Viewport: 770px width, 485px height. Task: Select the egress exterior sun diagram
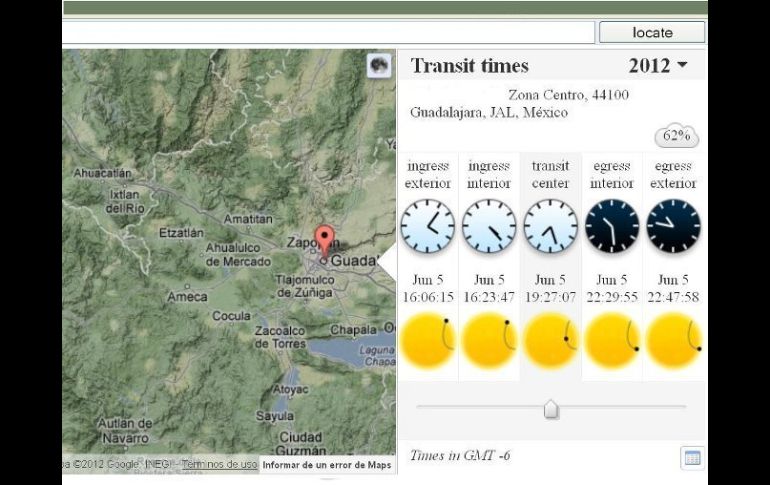pos(673,341)
